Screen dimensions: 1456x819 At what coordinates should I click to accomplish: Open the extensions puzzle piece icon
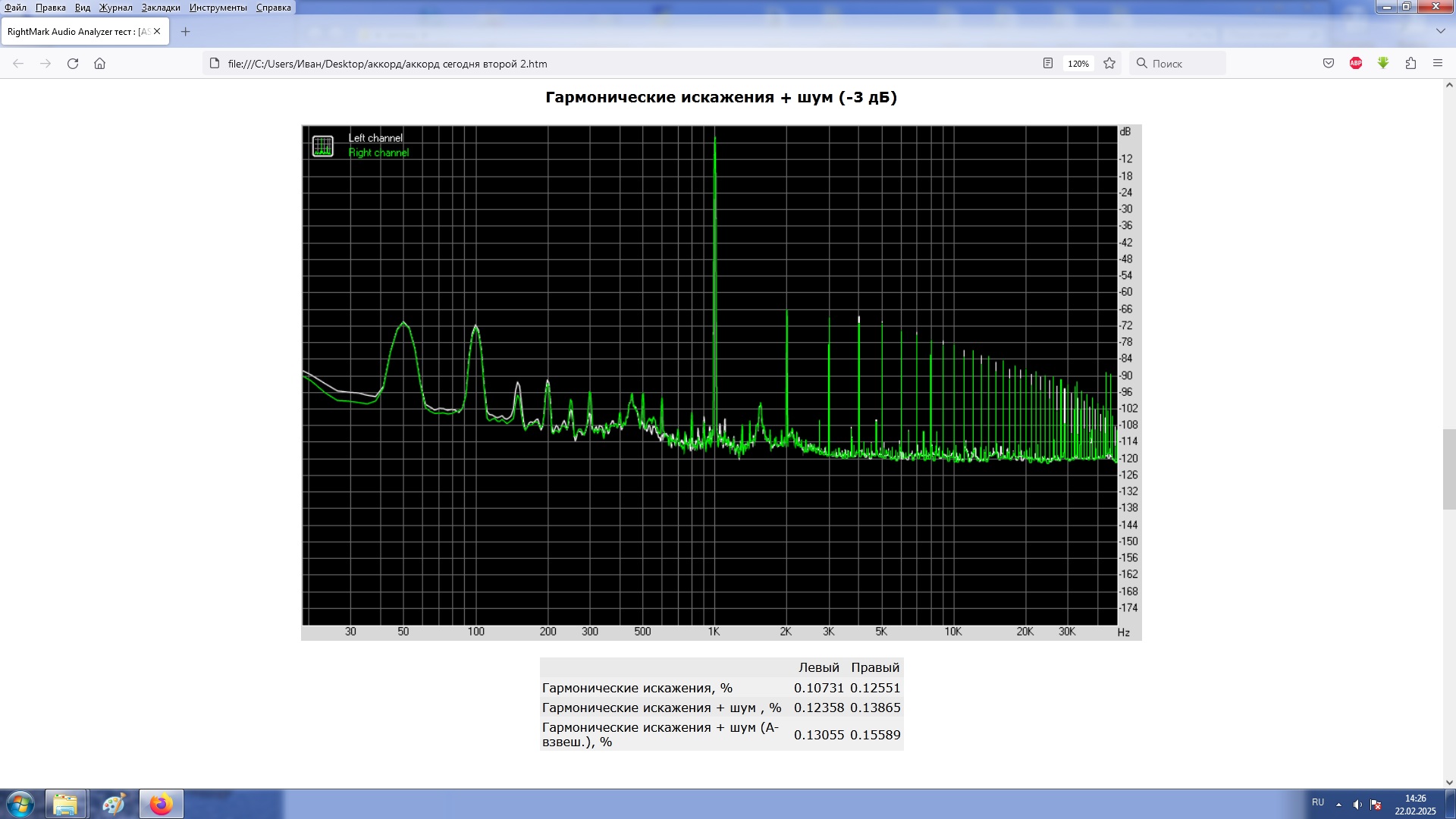coord(1410,64)
